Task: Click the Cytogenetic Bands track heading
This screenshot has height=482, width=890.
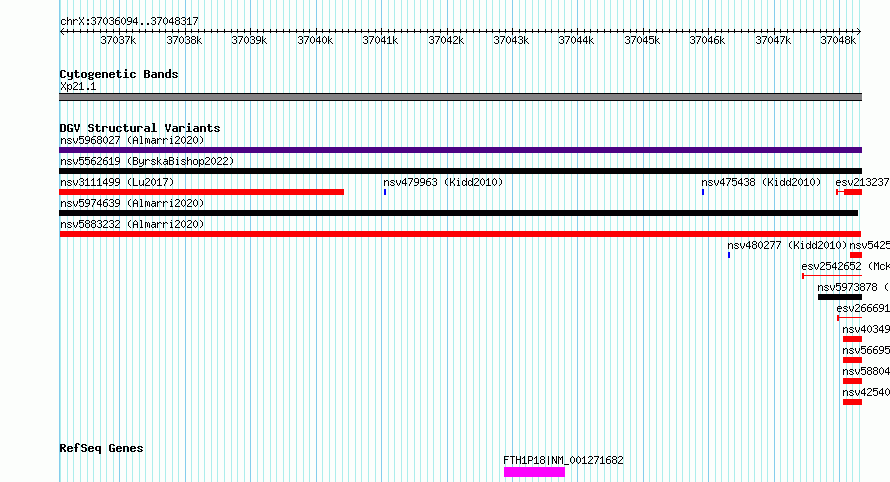Action: pos(119,74)
